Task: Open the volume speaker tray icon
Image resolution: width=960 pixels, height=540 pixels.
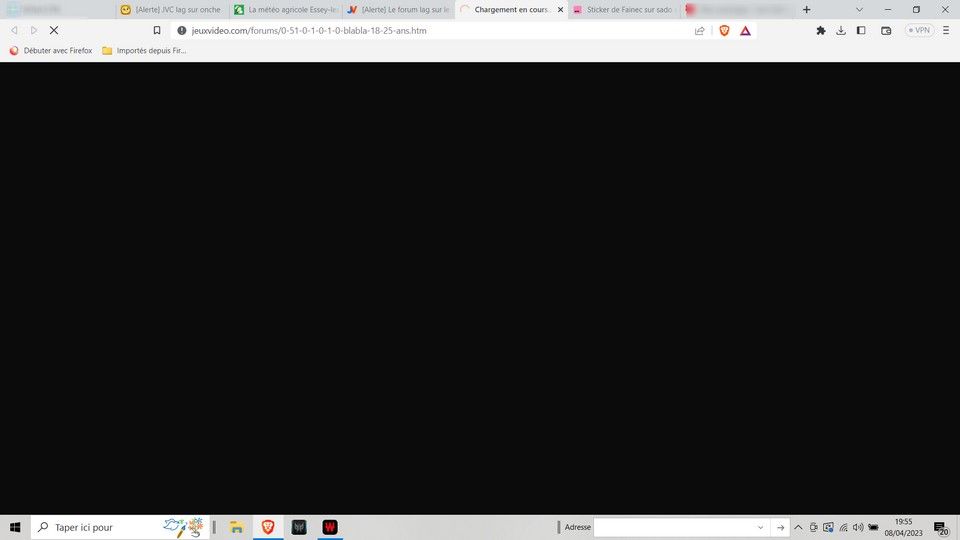Action: [x=858, y=527]
